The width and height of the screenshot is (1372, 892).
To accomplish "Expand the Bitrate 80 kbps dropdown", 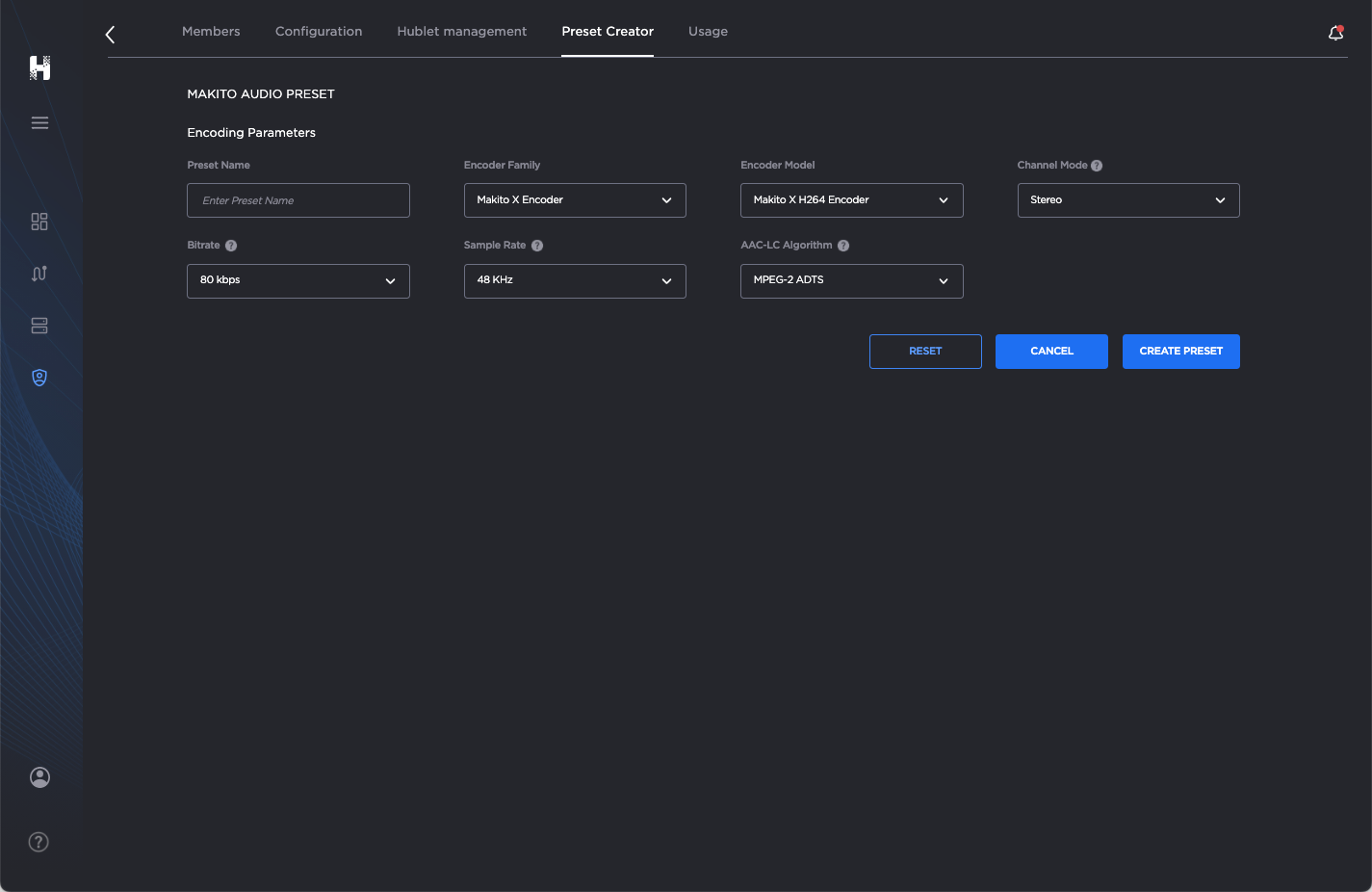I will tap(298, 280).
